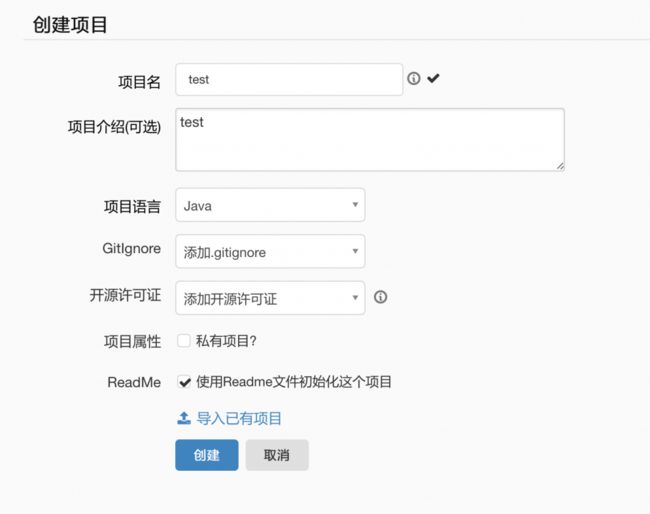The height and width of the screenshot is (514, 650).
Task: Open the 导入已有项目 link
Action: (x=239, y=419)
